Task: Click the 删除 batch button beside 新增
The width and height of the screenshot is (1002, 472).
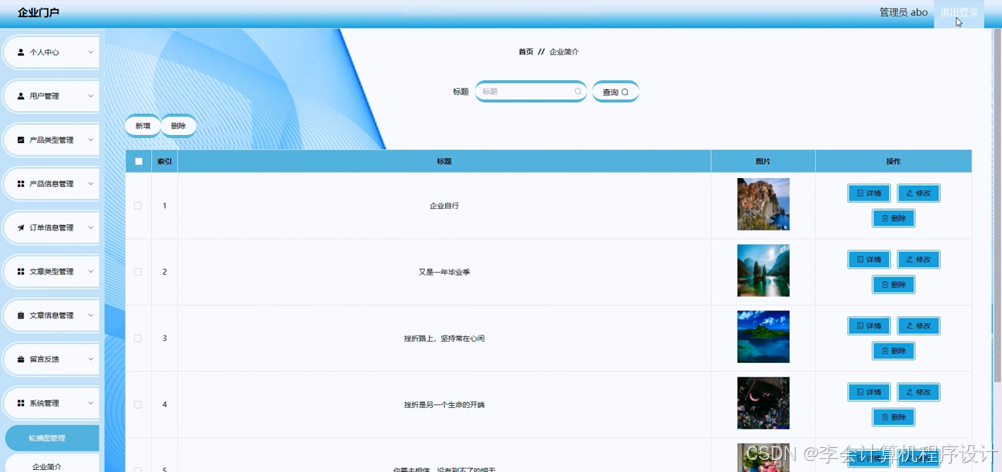Action: point(178,126)
